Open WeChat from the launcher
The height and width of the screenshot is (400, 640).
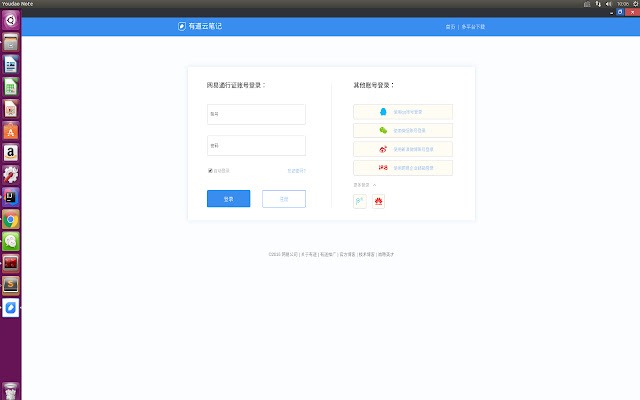[x=11, y=242]
